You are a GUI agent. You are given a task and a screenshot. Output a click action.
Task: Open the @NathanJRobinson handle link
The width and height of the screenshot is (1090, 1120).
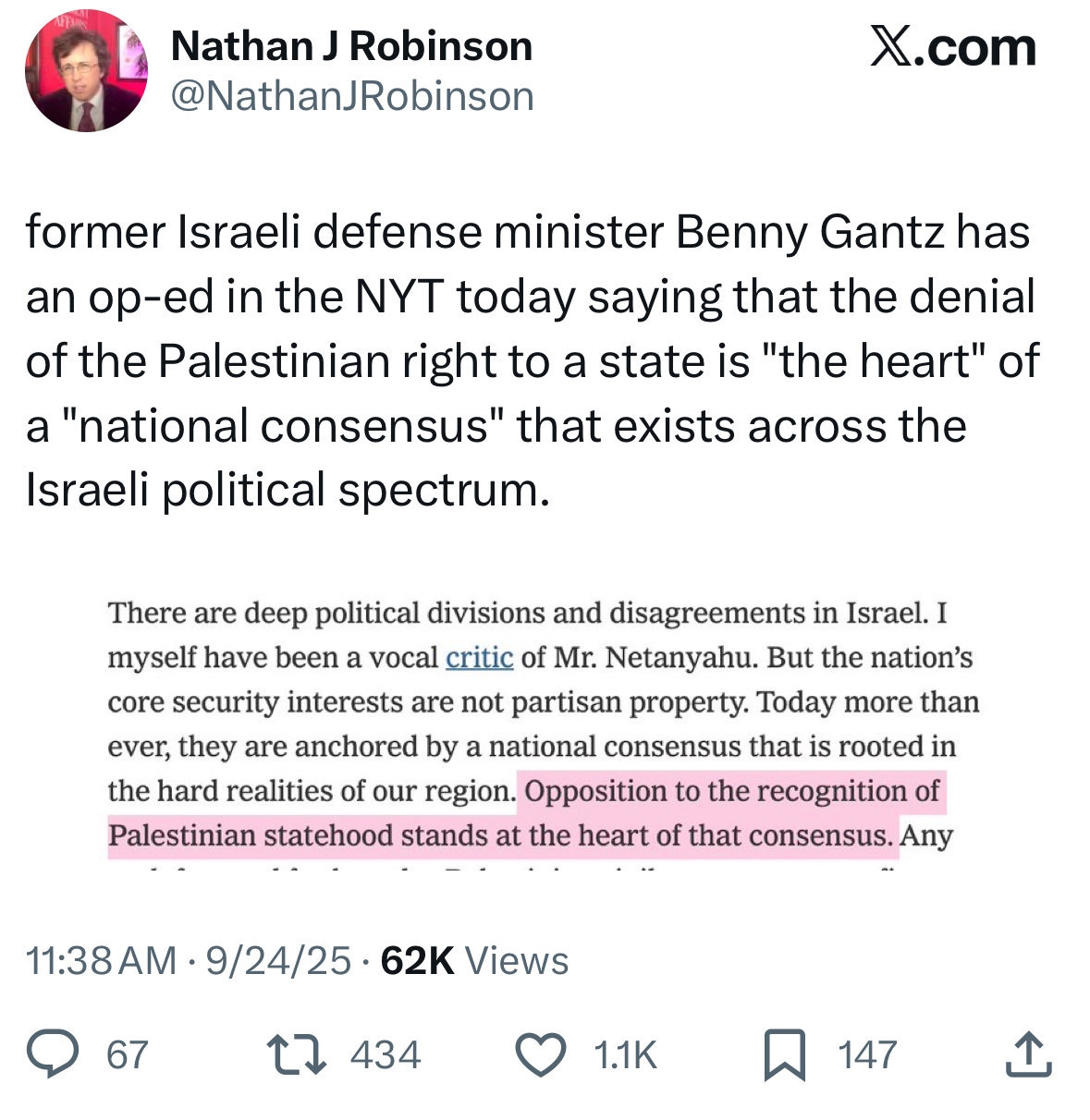tap(352, 95)
